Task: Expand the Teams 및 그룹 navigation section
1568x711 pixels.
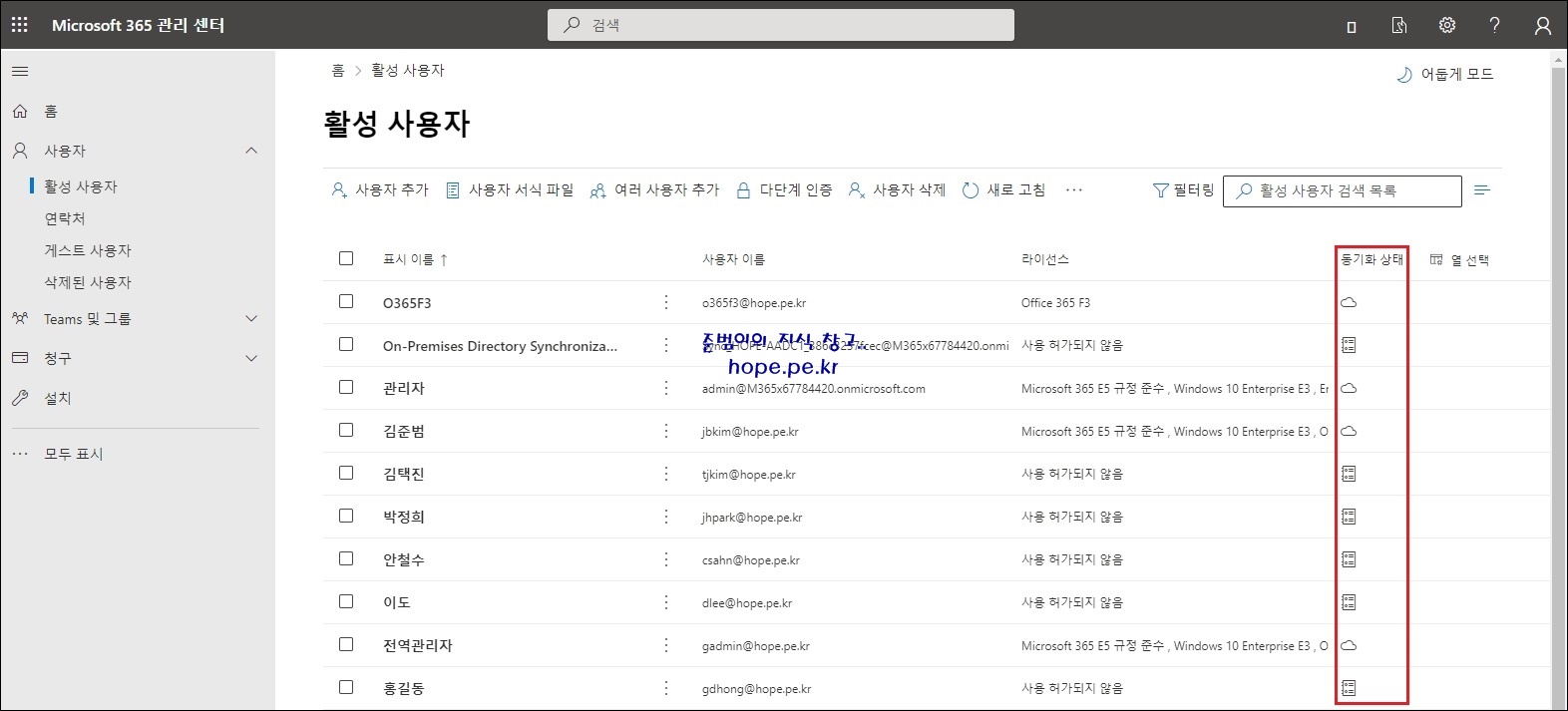Action: [251, 319]
